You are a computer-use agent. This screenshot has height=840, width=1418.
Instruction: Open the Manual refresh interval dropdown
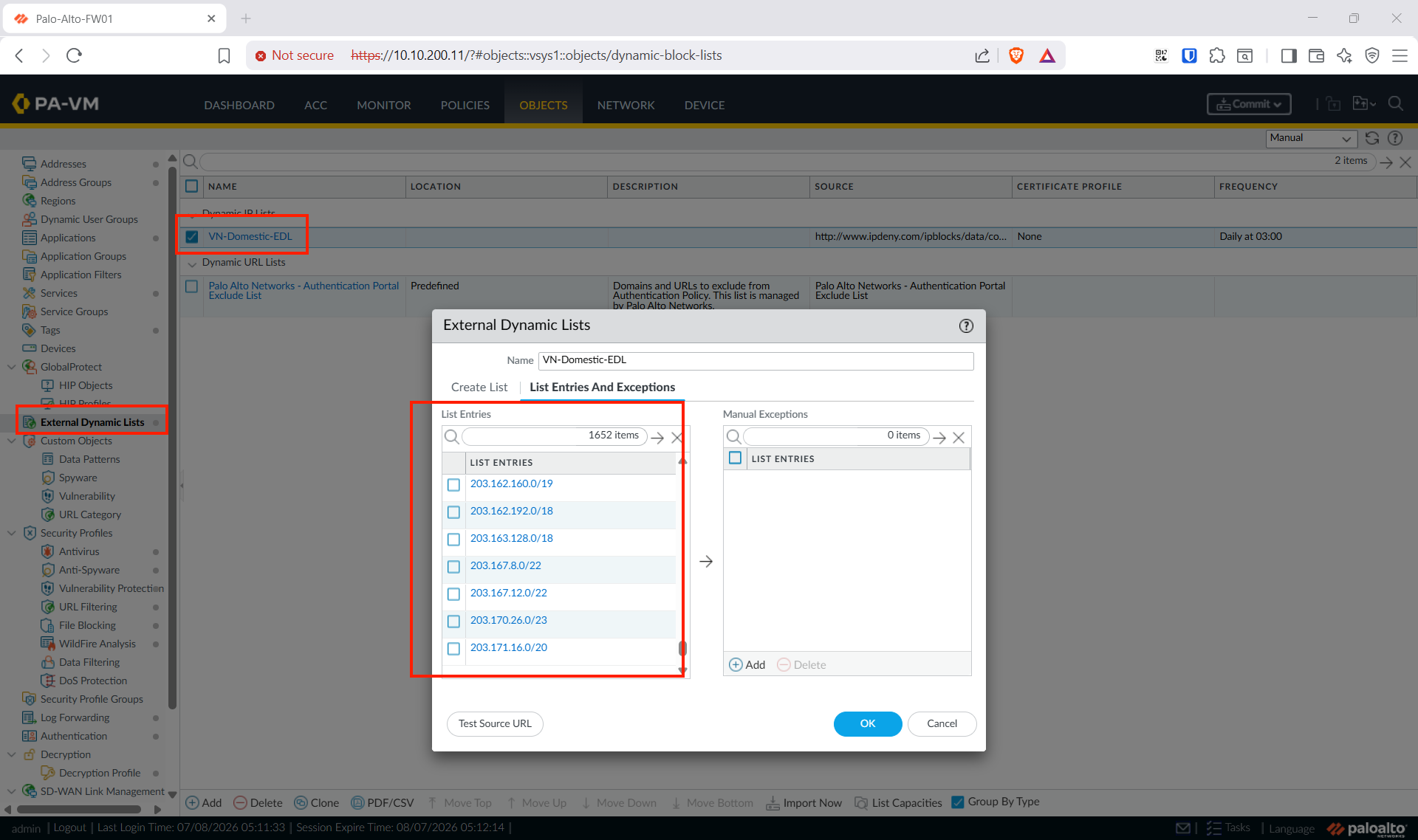pyautogui.click(x=1312, y=138)
